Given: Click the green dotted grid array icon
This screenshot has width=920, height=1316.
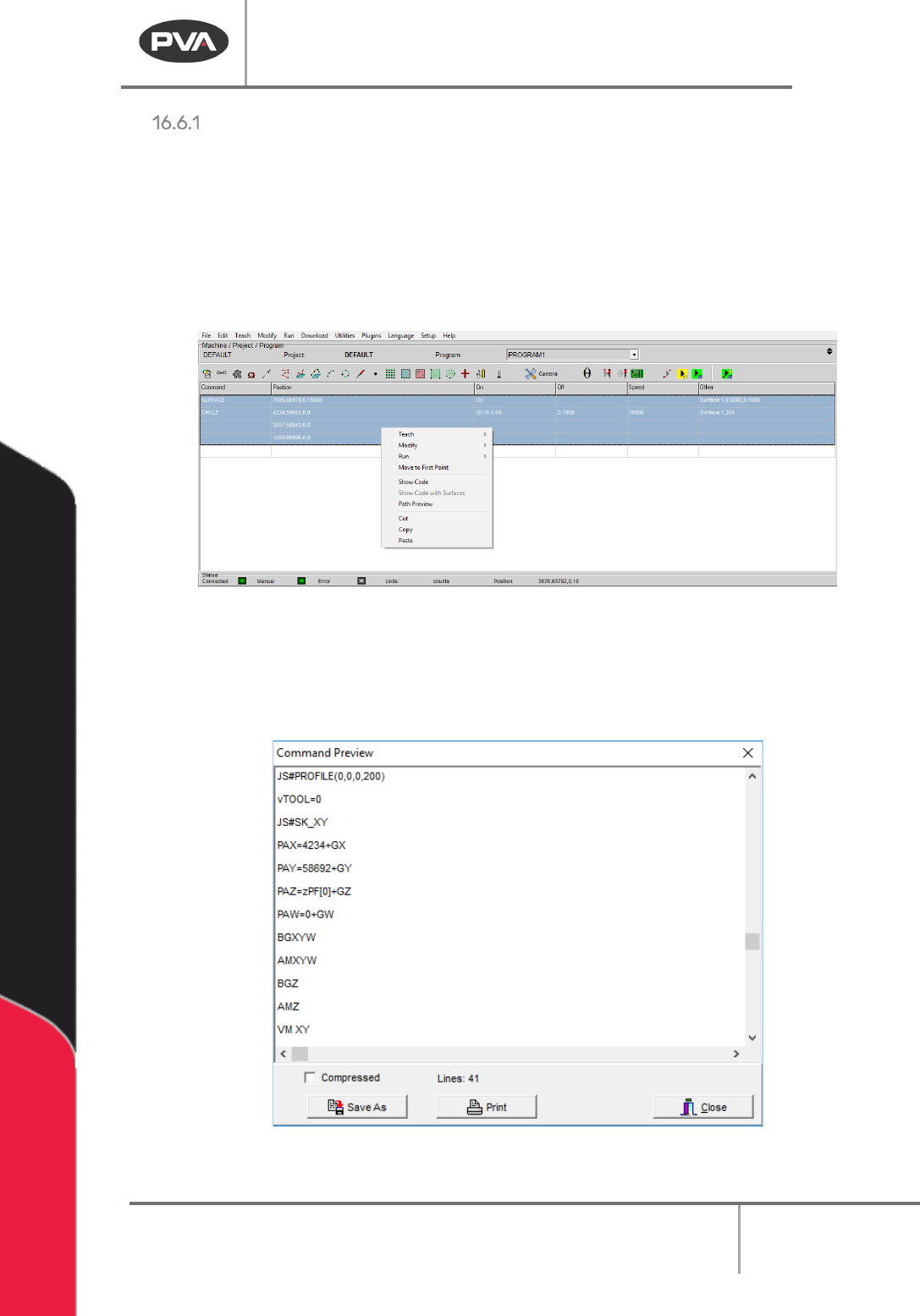Looking at the screenshot, I should click(390, 373).
